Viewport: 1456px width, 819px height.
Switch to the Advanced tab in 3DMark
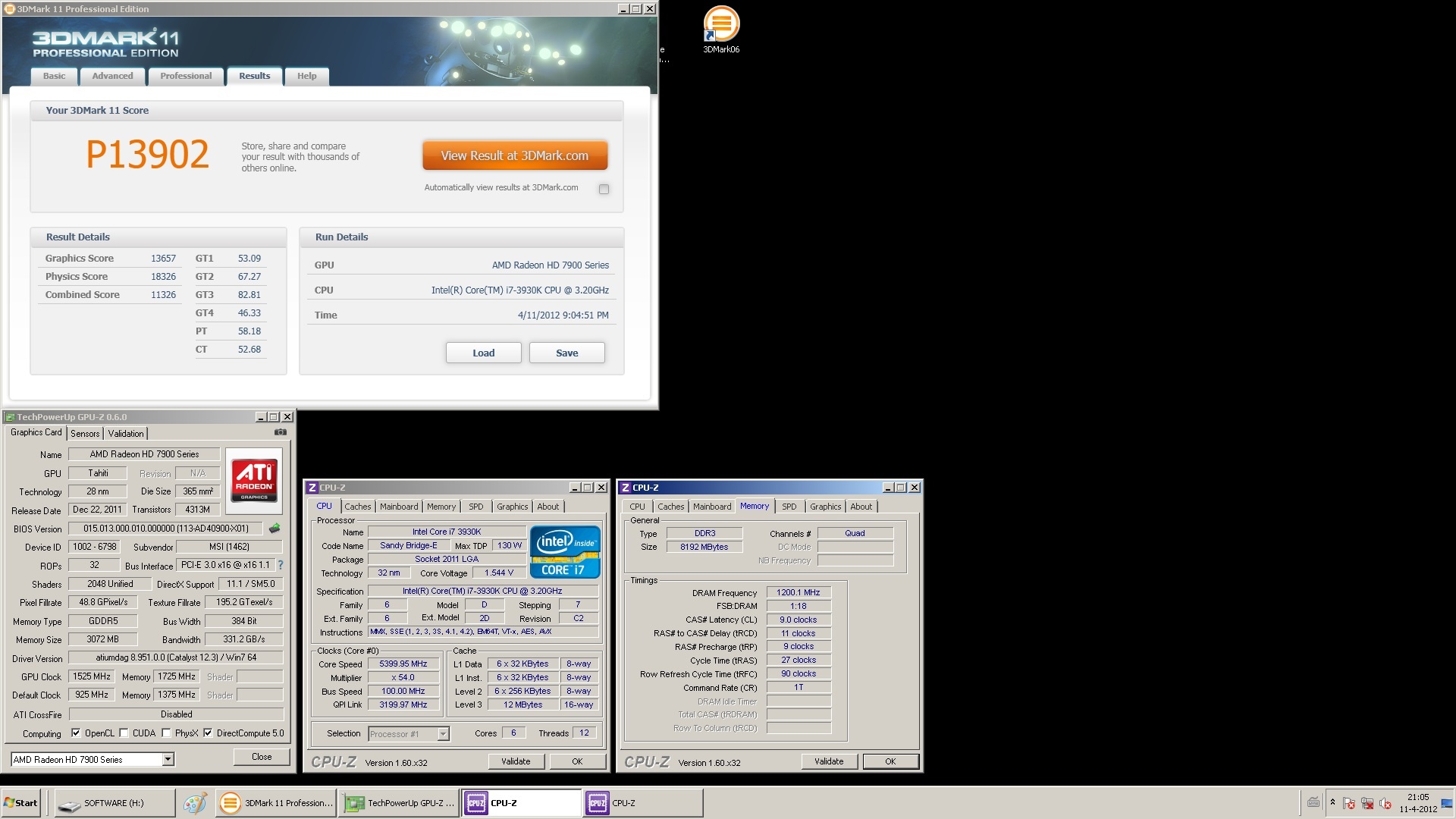112,76
